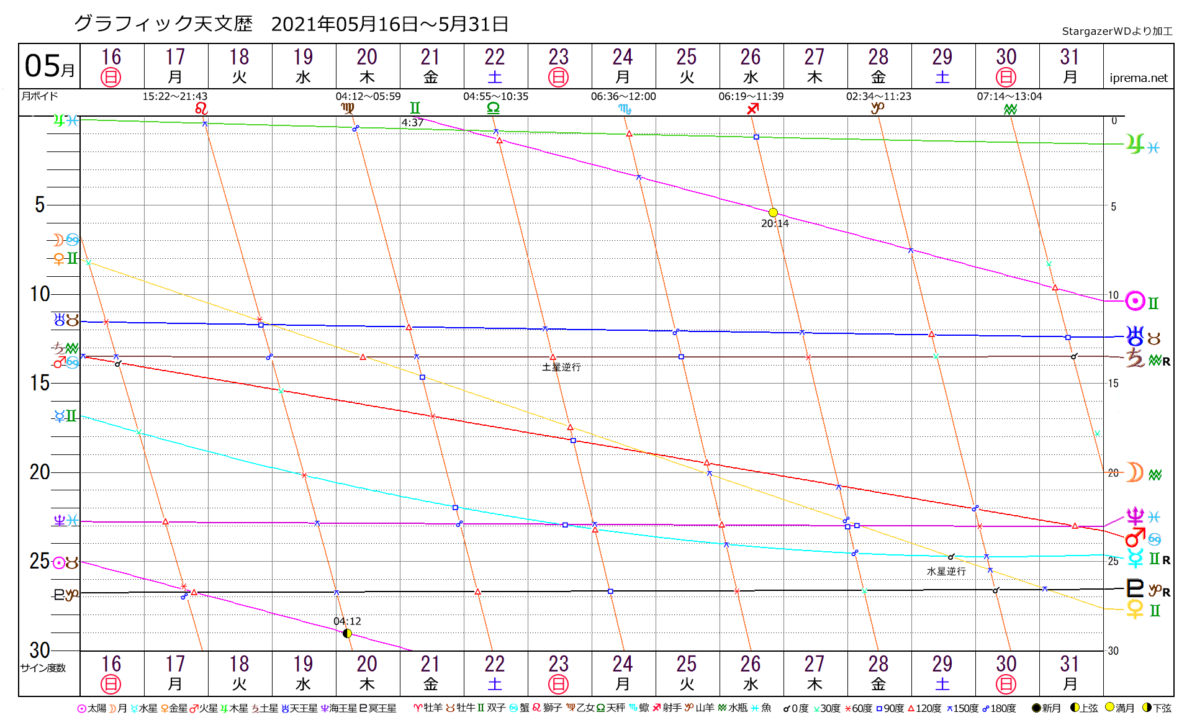
Task: Click the Aquarius symbol below 07:14～13:04
Action: tap(1011, 107)
